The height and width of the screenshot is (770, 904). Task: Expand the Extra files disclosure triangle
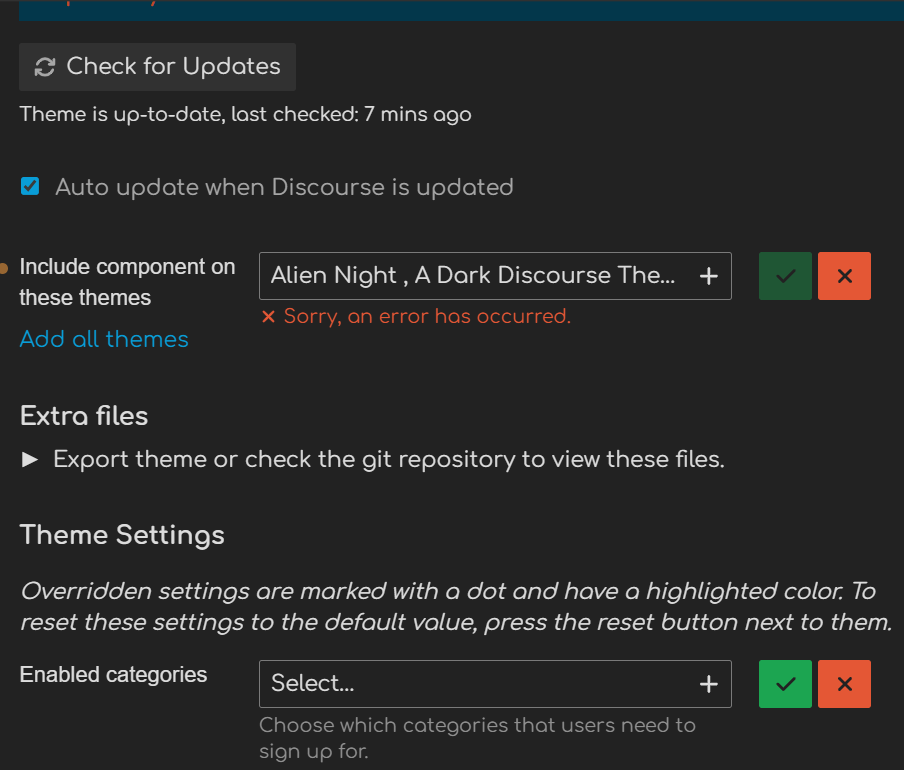pos(30,460)
